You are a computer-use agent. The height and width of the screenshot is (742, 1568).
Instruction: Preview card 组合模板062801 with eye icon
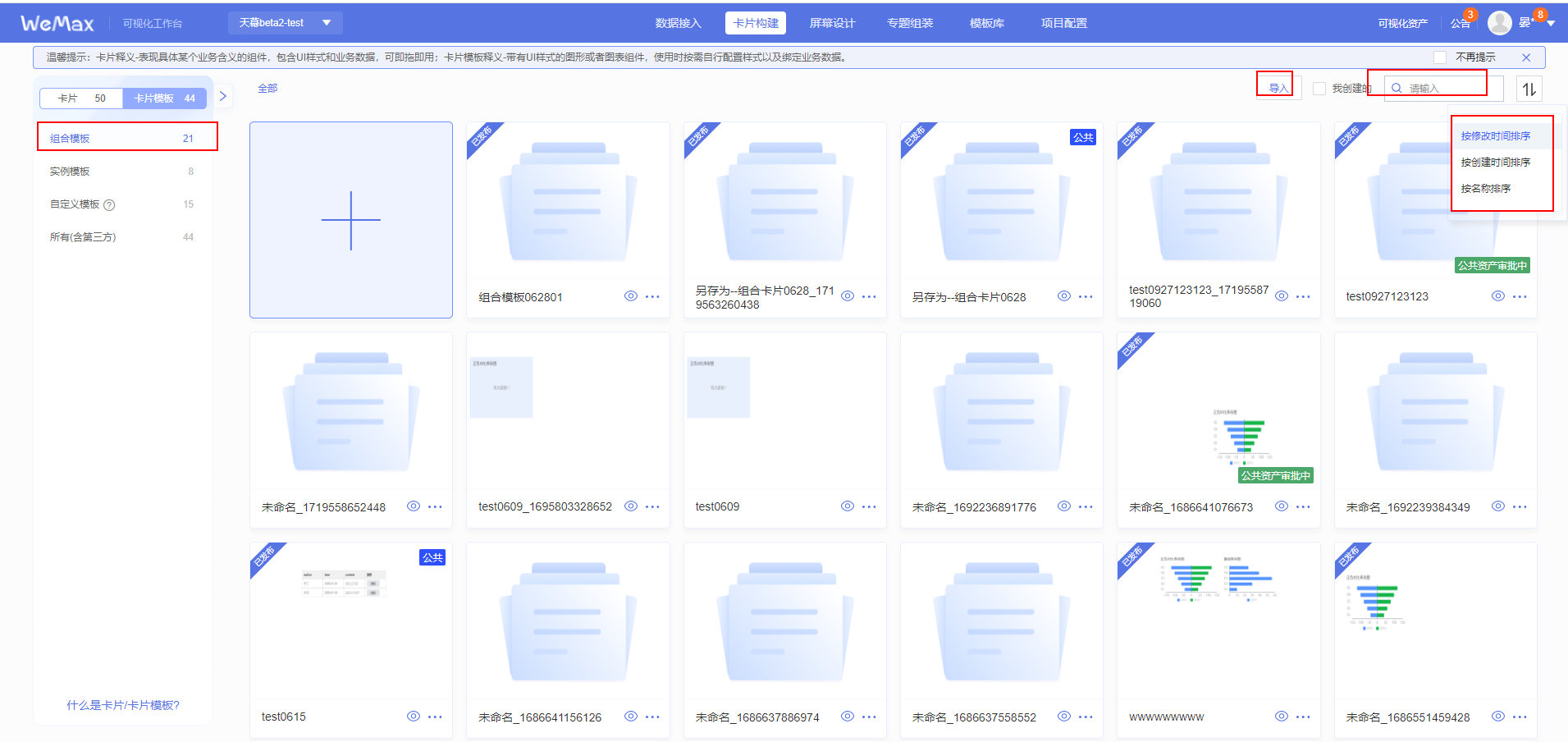click(630, 296)
